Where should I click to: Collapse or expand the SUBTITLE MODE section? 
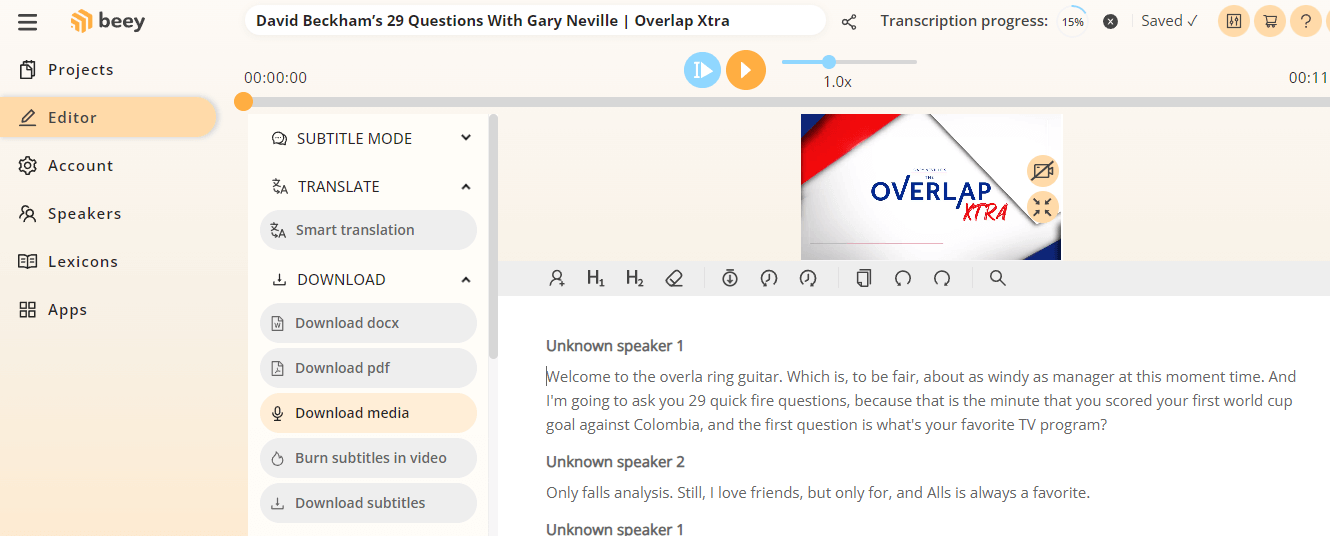[x=371, y=139]
